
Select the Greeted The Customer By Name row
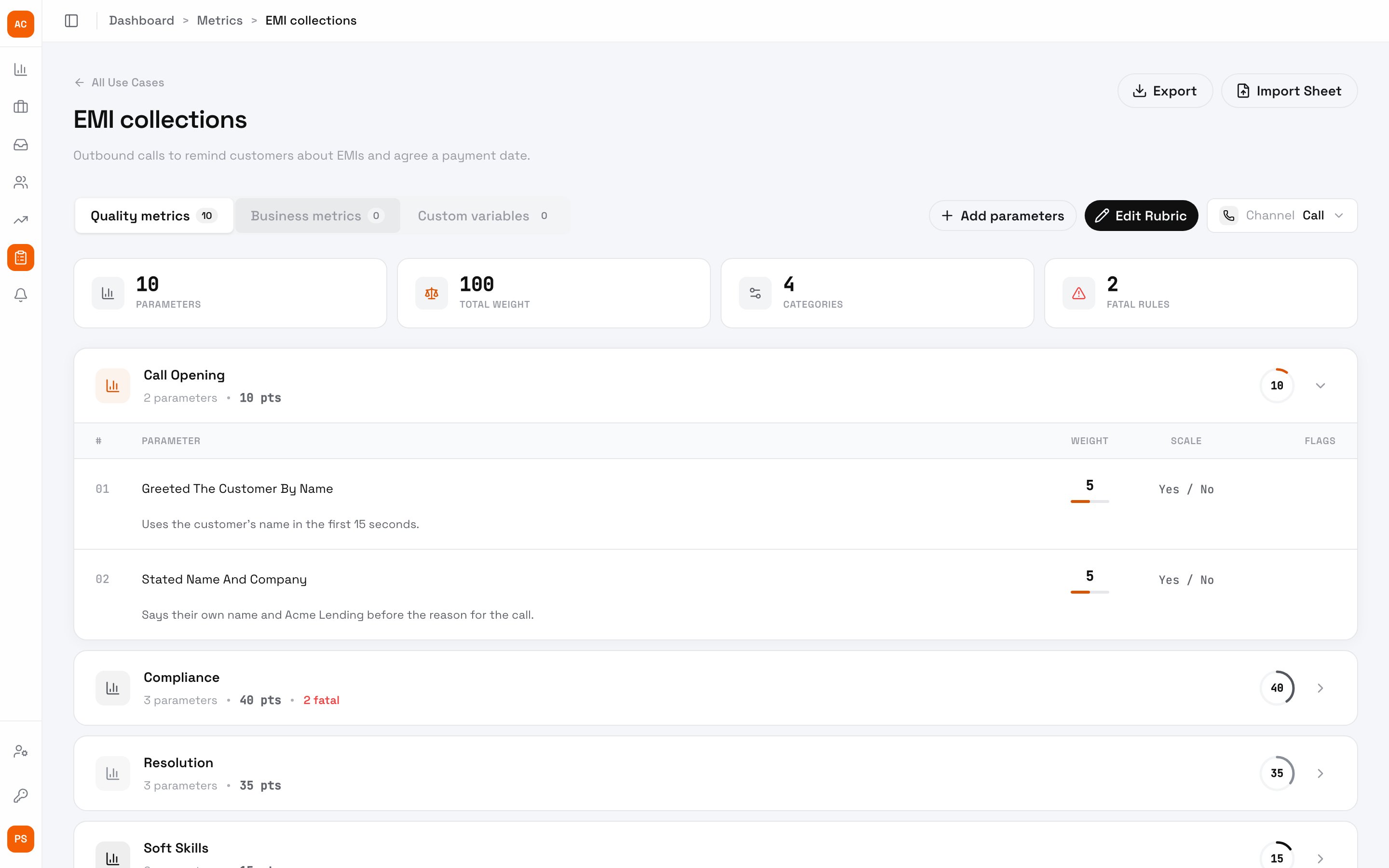click(x=716, y=504)
